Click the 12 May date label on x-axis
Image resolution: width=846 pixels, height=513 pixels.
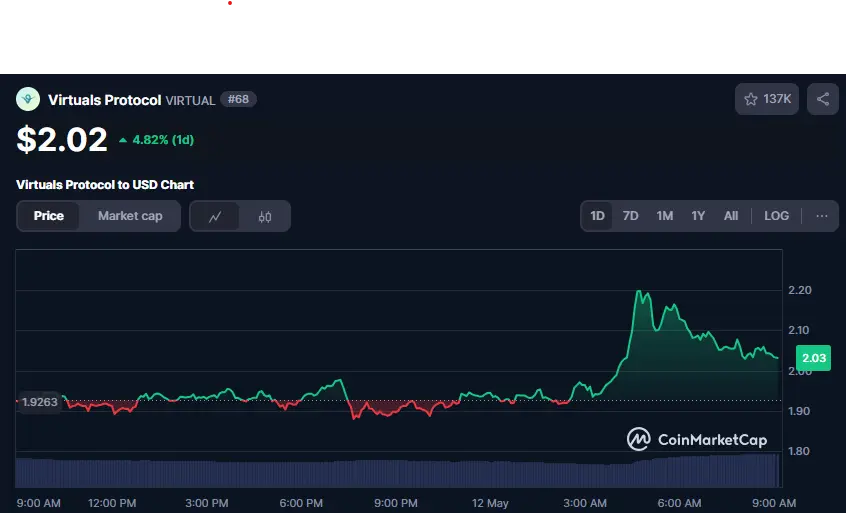point(490,503)
